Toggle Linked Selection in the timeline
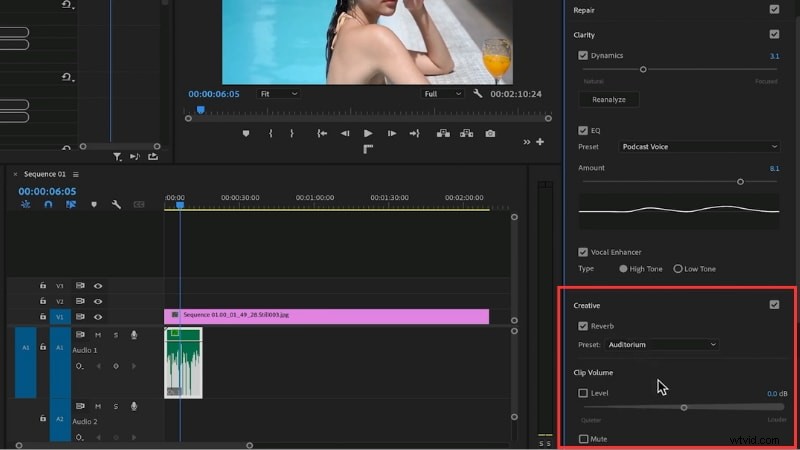The width and height of the screenshot is (800, 450). (71, 205)
